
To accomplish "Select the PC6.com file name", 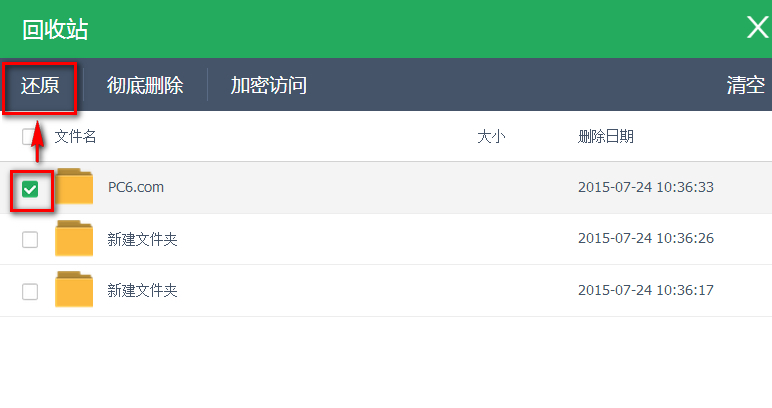I will [136, 187].
